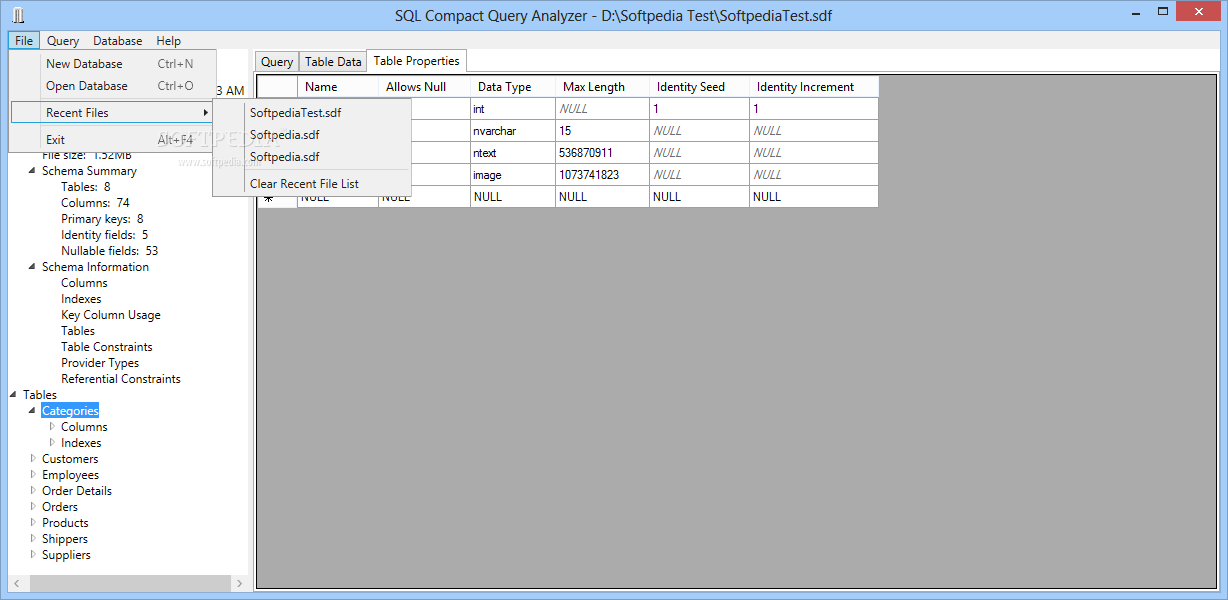Expand the Order Details table node
1228x600 pixels.
[x=32, y=491]
